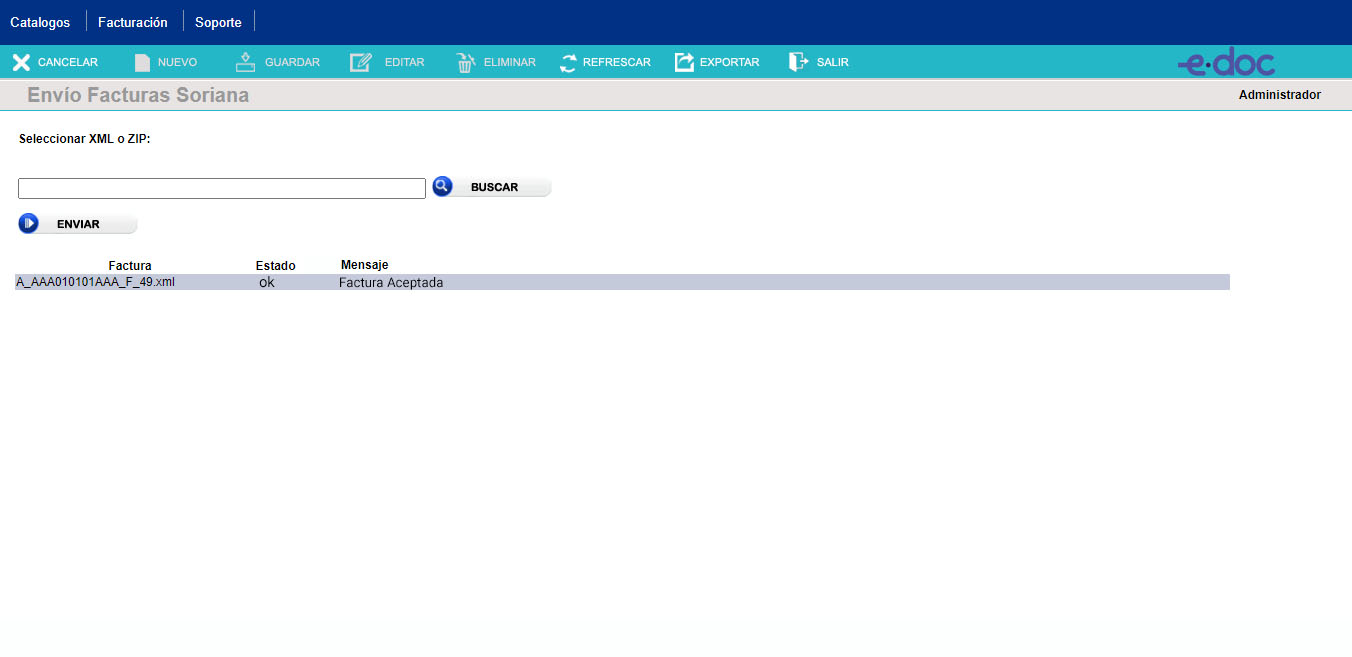Viewport: 1352px width, 657px height.
Task: Click the Cancelar X icon
Action: pos(21,63)
